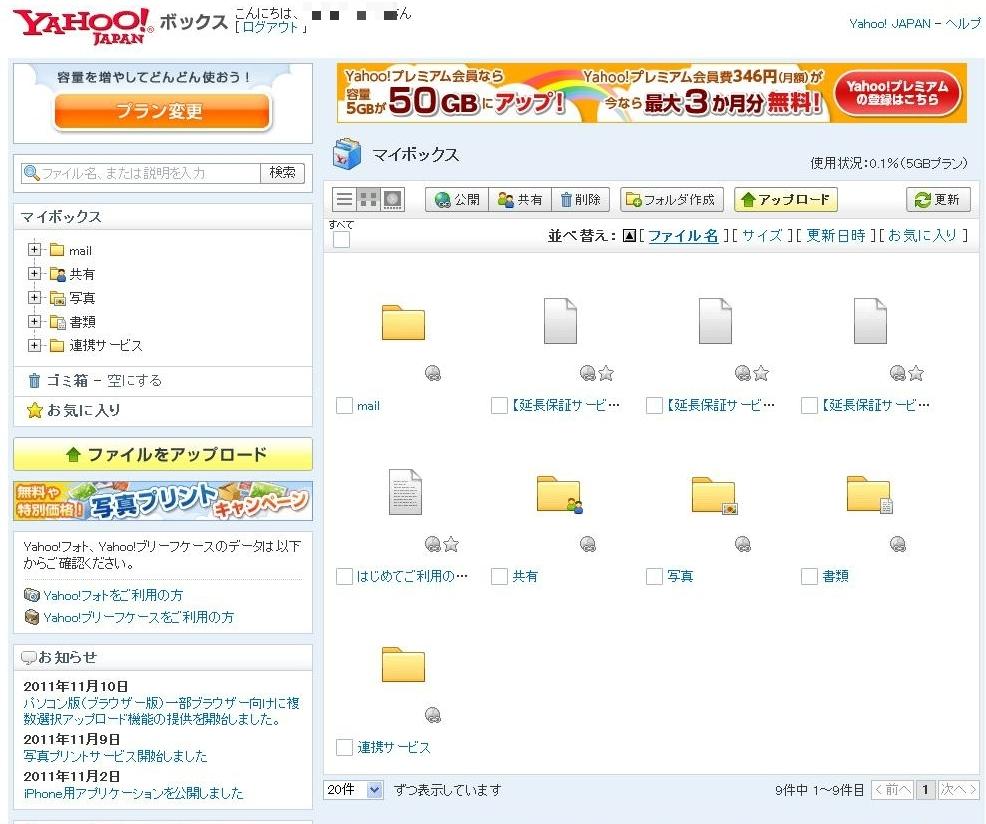This screenshot has width=986, height=824.
Task: Open the 書類 documents folder icon in grid
Action: click(870, 494)
